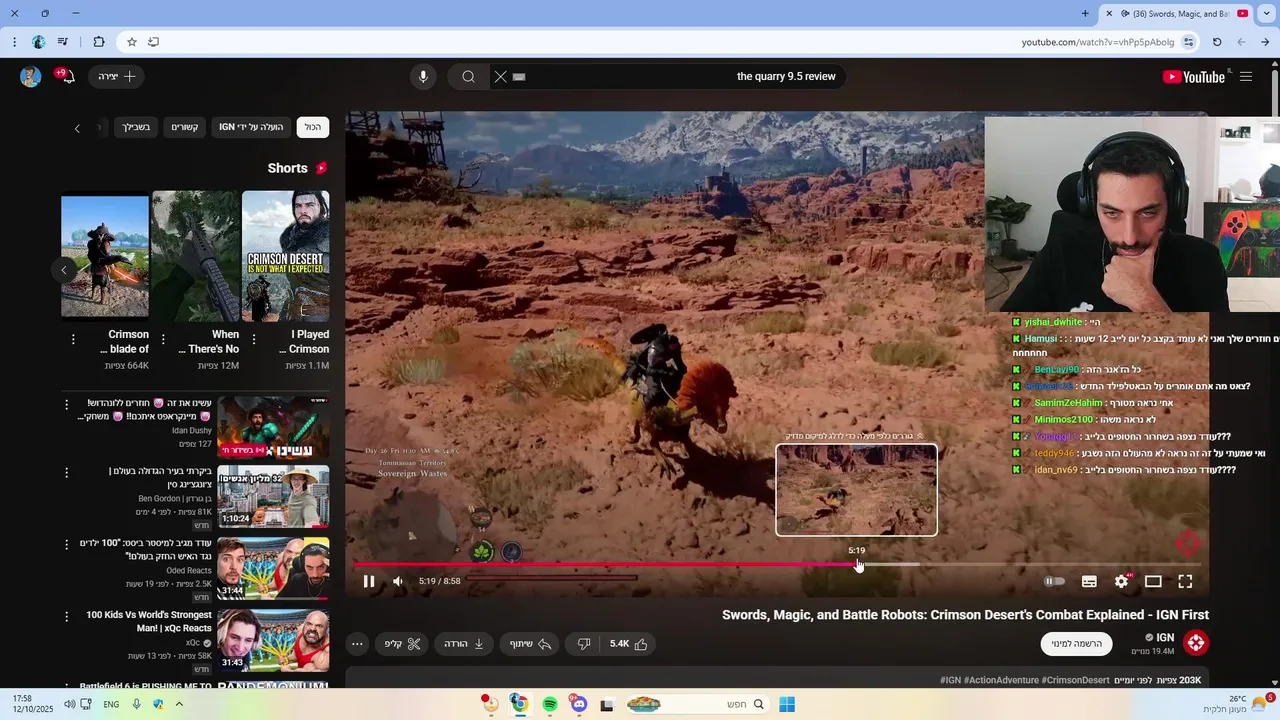Open options for xQc Reacts video

[x=67, y=616]
